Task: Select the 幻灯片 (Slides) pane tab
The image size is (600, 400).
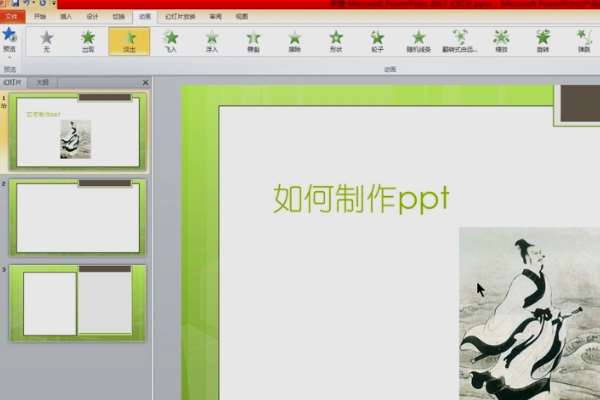Action: point(13,82)
